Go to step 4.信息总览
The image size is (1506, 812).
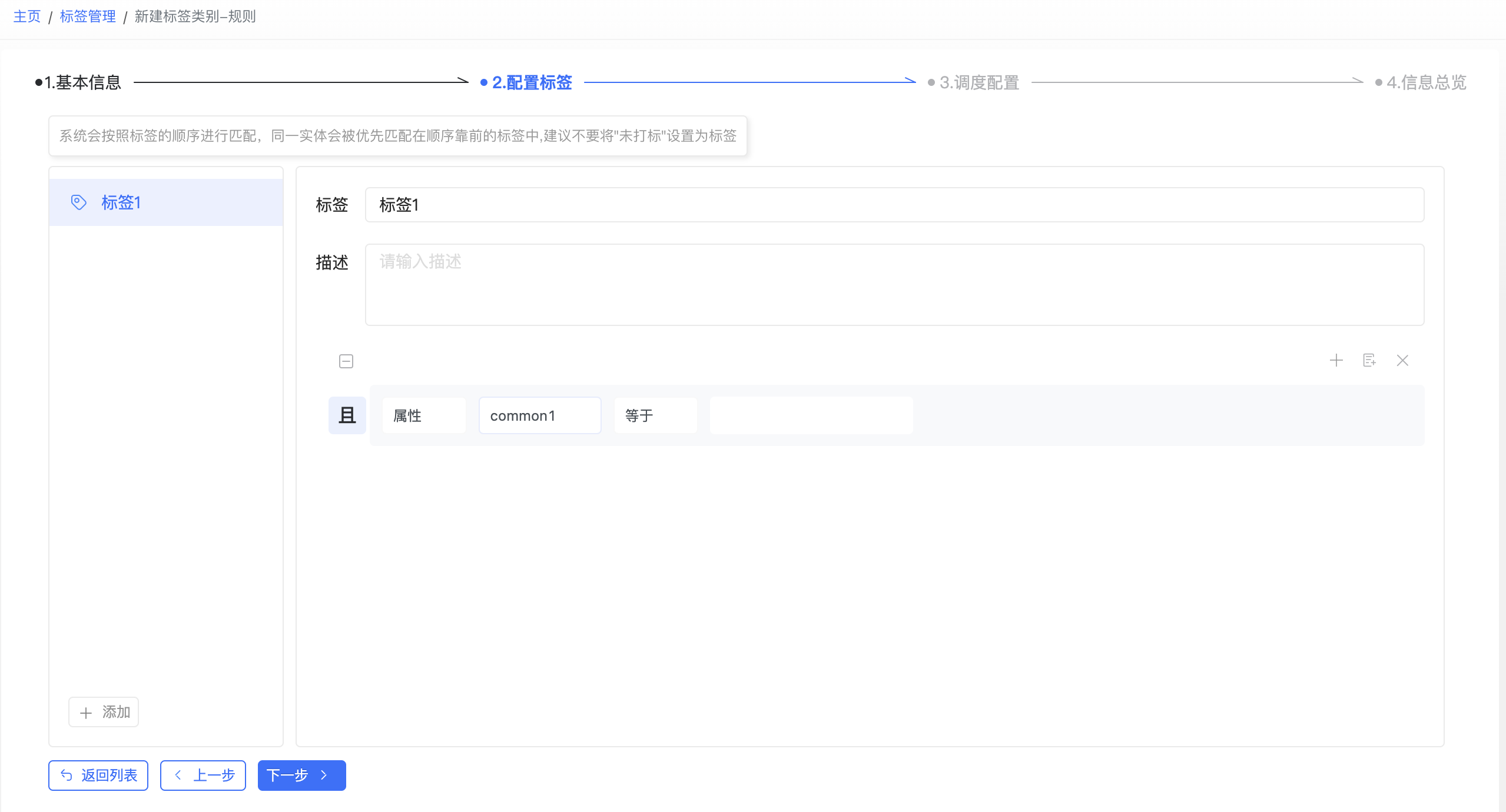[1421, 82]
